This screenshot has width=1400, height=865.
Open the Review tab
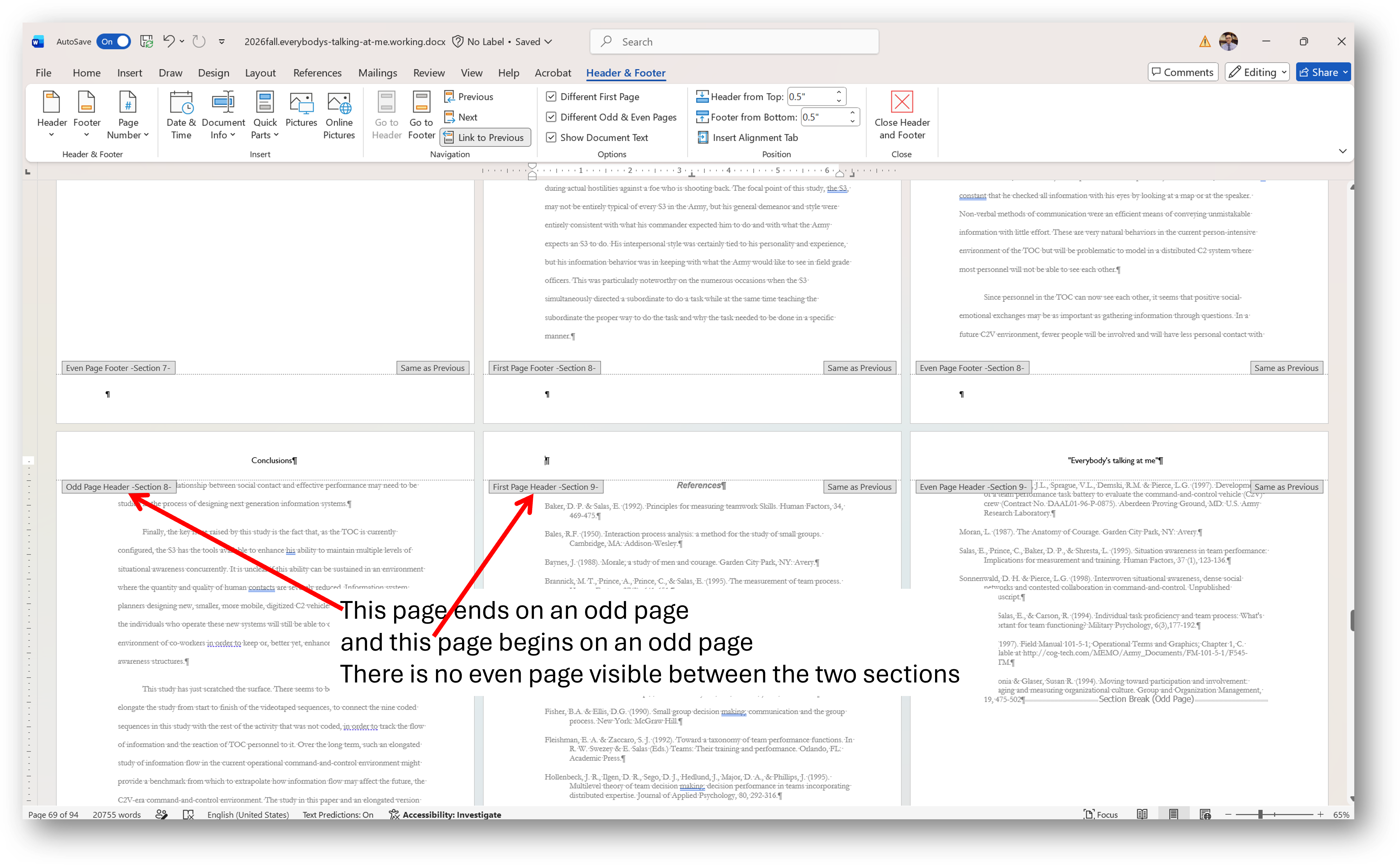click(429, 73)
